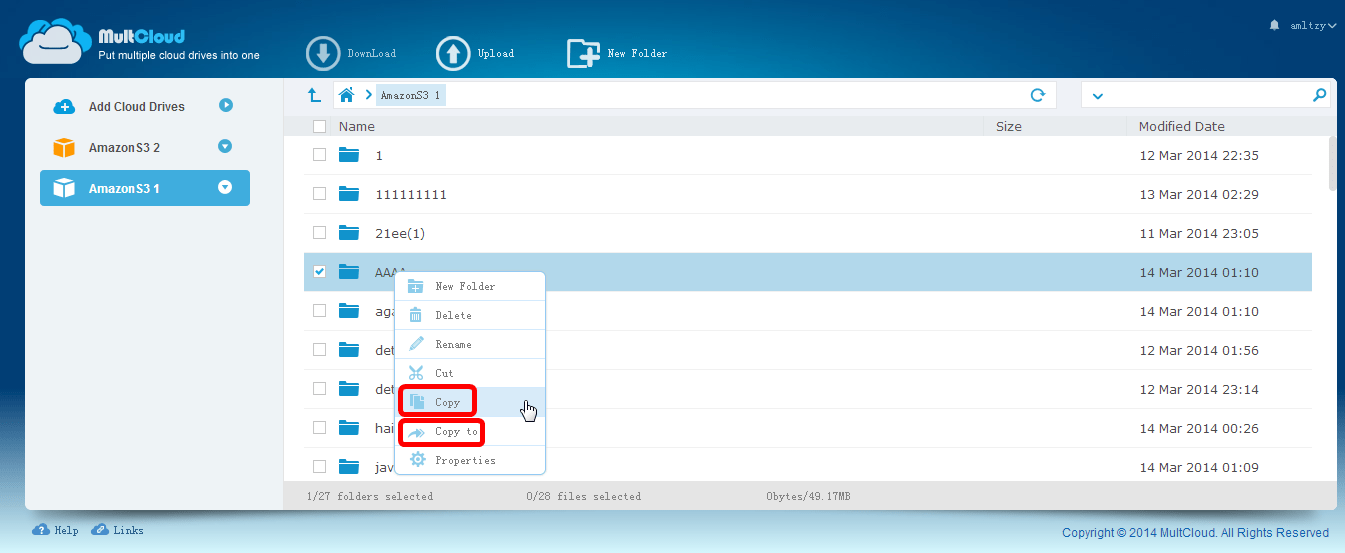
Task: Check the box on the 14 Mar 2014 01:09 row
Action: (x=319, y=467)
